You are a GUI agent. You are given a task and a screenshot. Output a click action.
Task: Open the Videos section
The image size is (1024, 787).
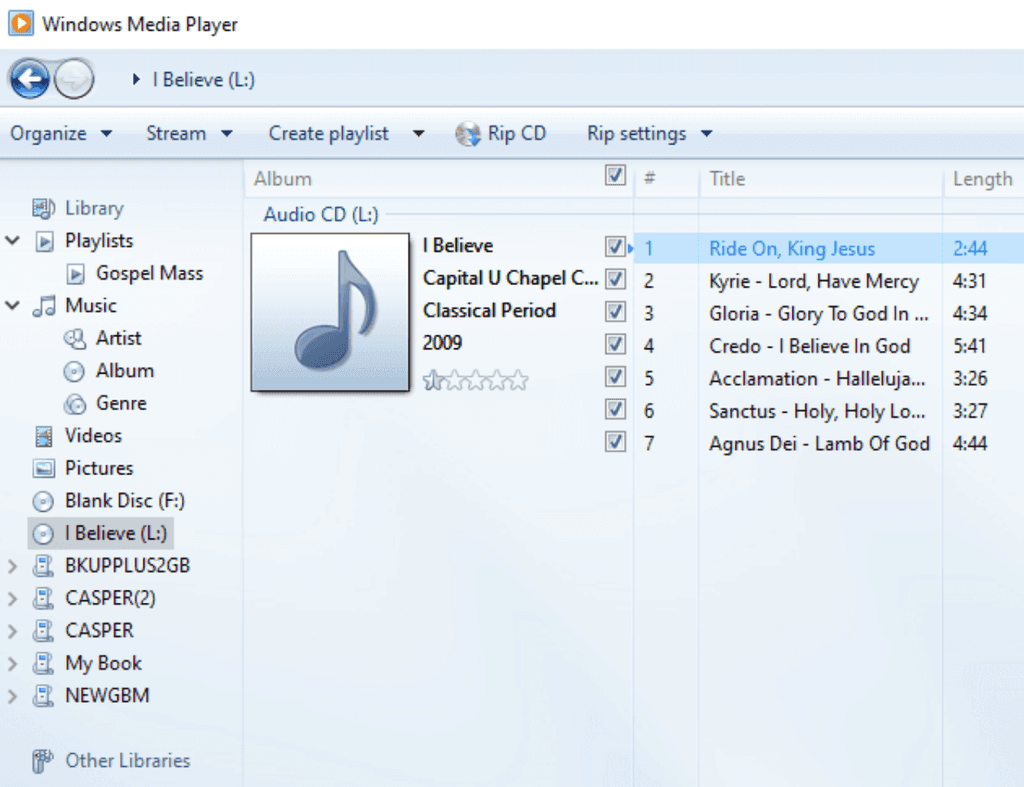tap(92, 436)
